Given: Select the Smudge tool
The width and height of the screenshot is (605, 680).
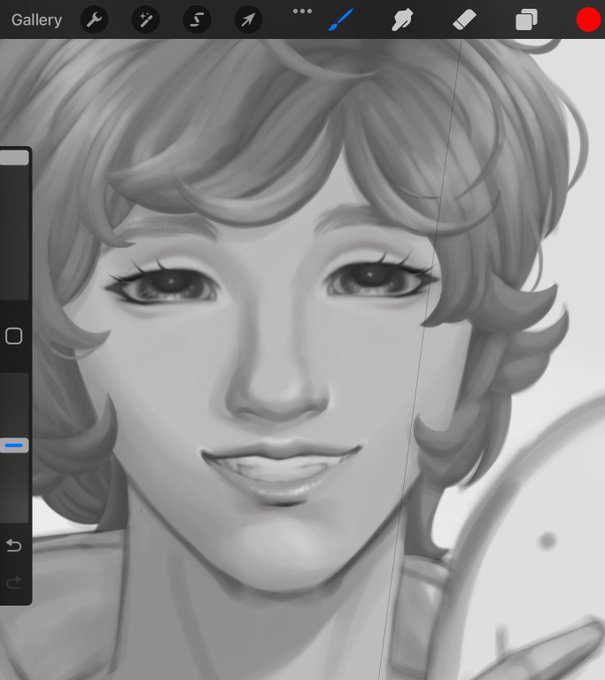Looking at the screenshot, I should click(402, 20).
